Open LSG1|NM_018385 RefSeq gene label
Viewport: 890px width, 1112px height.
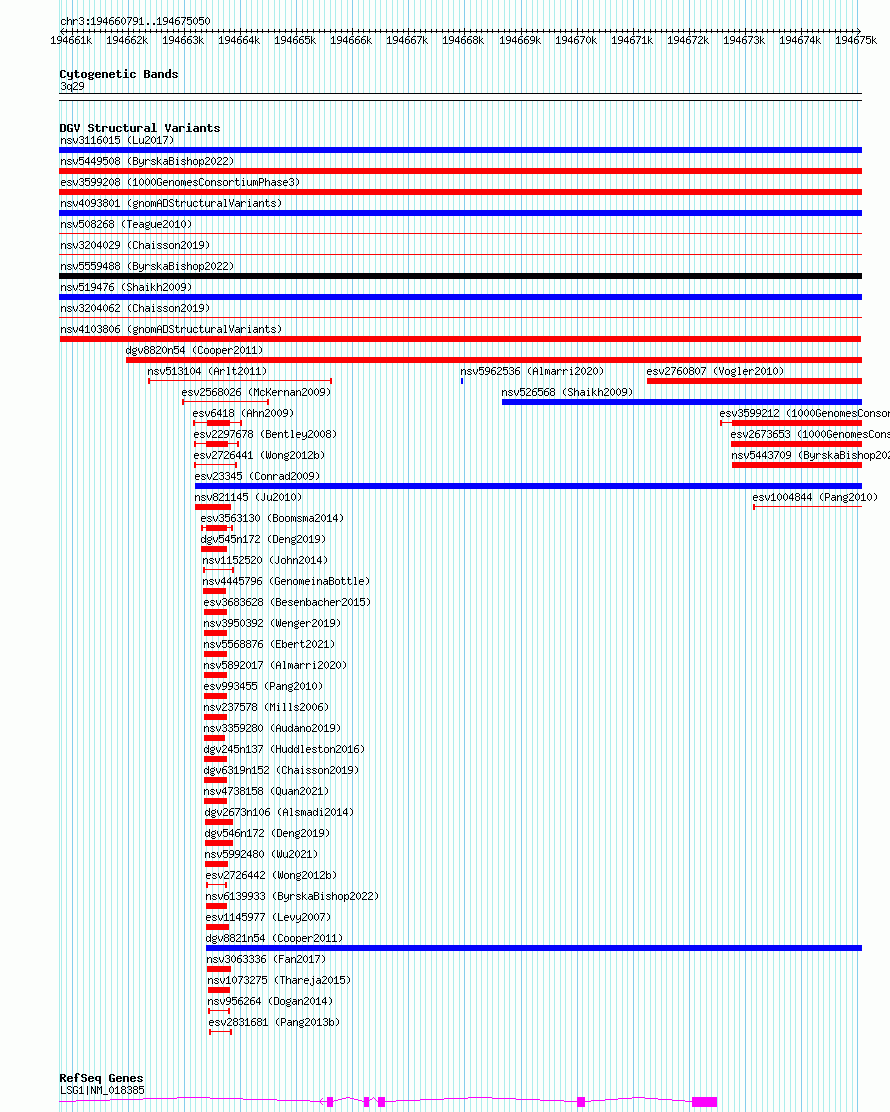pyautogui.click(x=102, y=1091)
